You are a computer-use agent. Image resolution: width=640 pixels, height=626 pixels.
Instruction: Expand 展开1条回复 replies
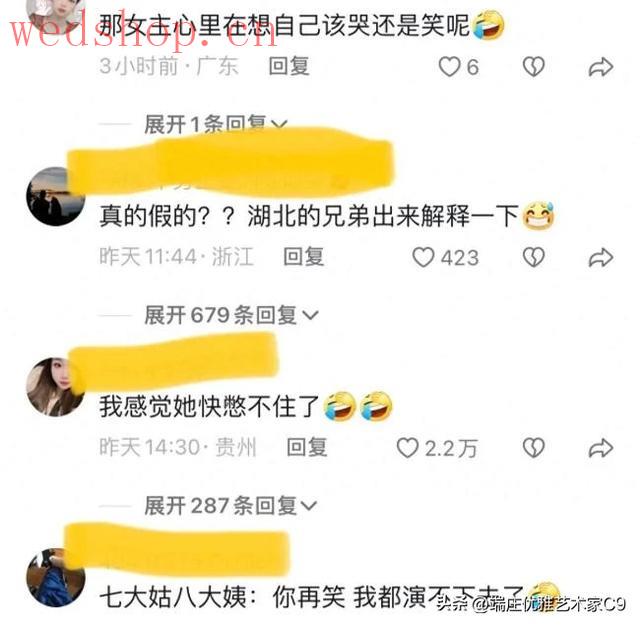pos(216,124)
